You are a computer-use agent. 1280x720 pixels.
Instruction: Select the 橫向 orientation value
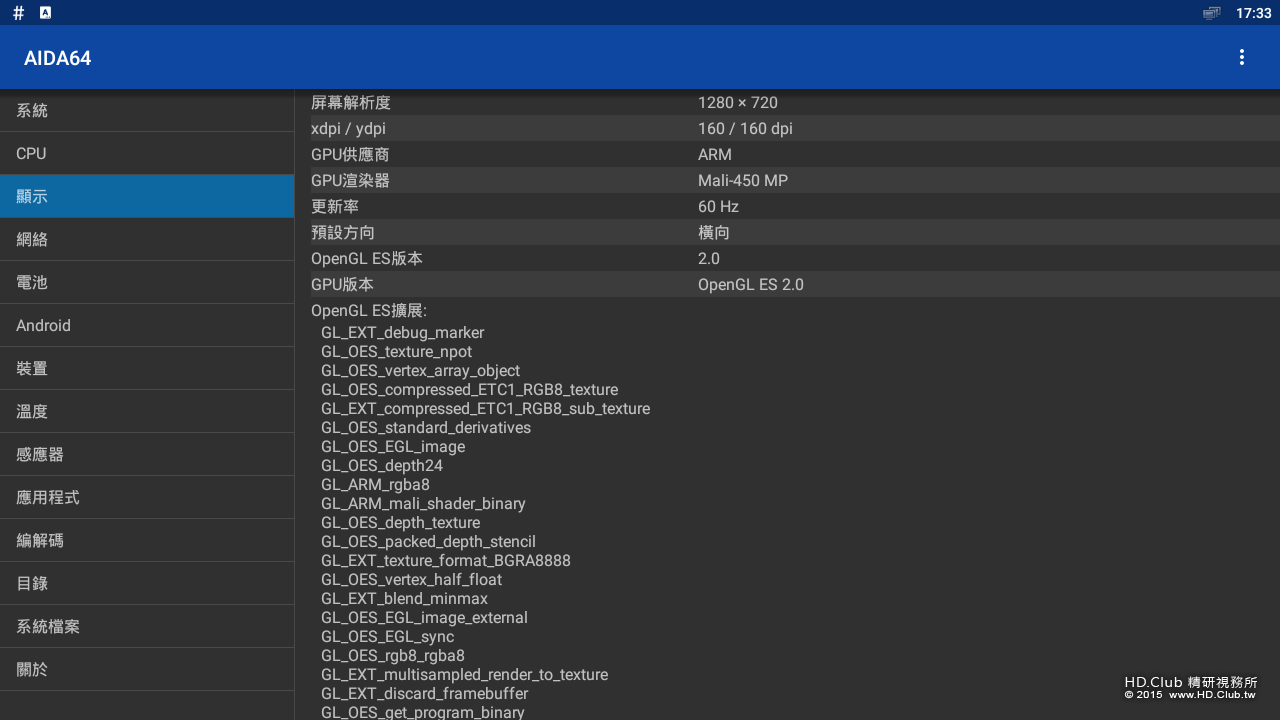pos(714,232)
